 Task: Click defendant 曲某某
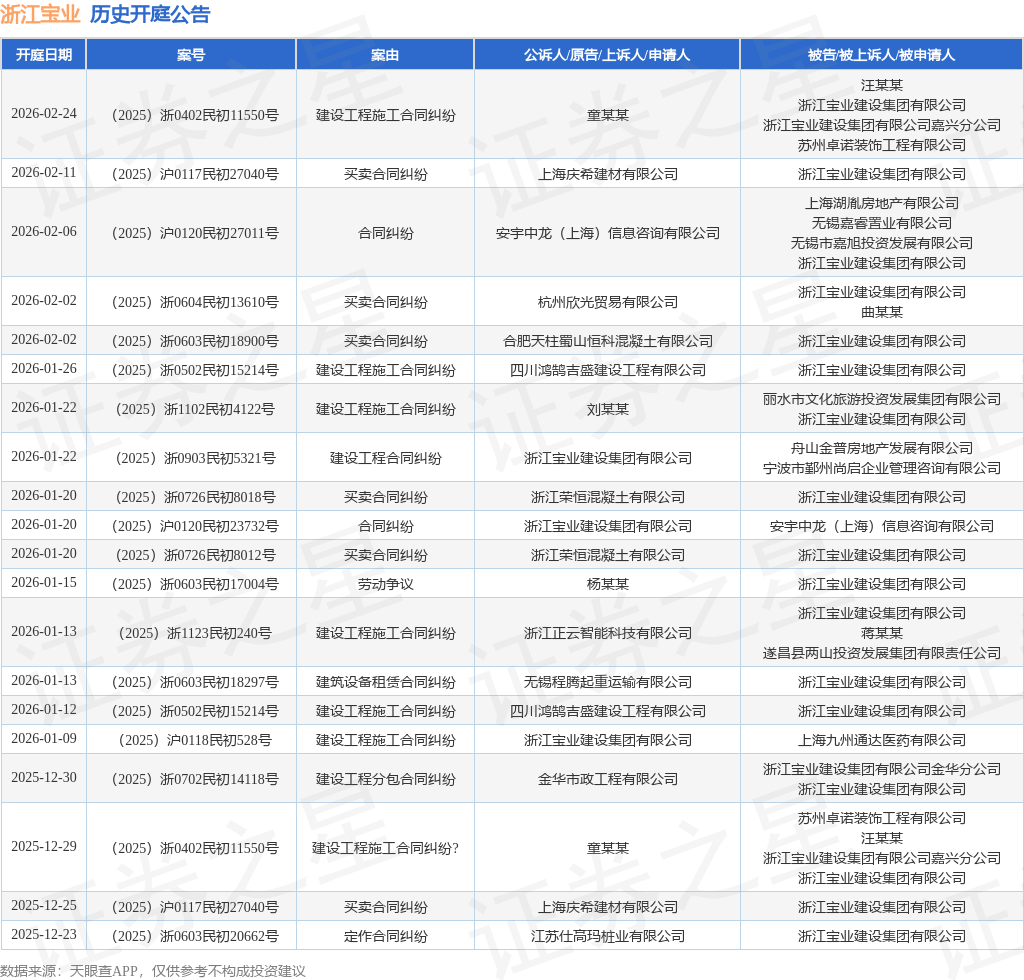click(x=882, y=312)
